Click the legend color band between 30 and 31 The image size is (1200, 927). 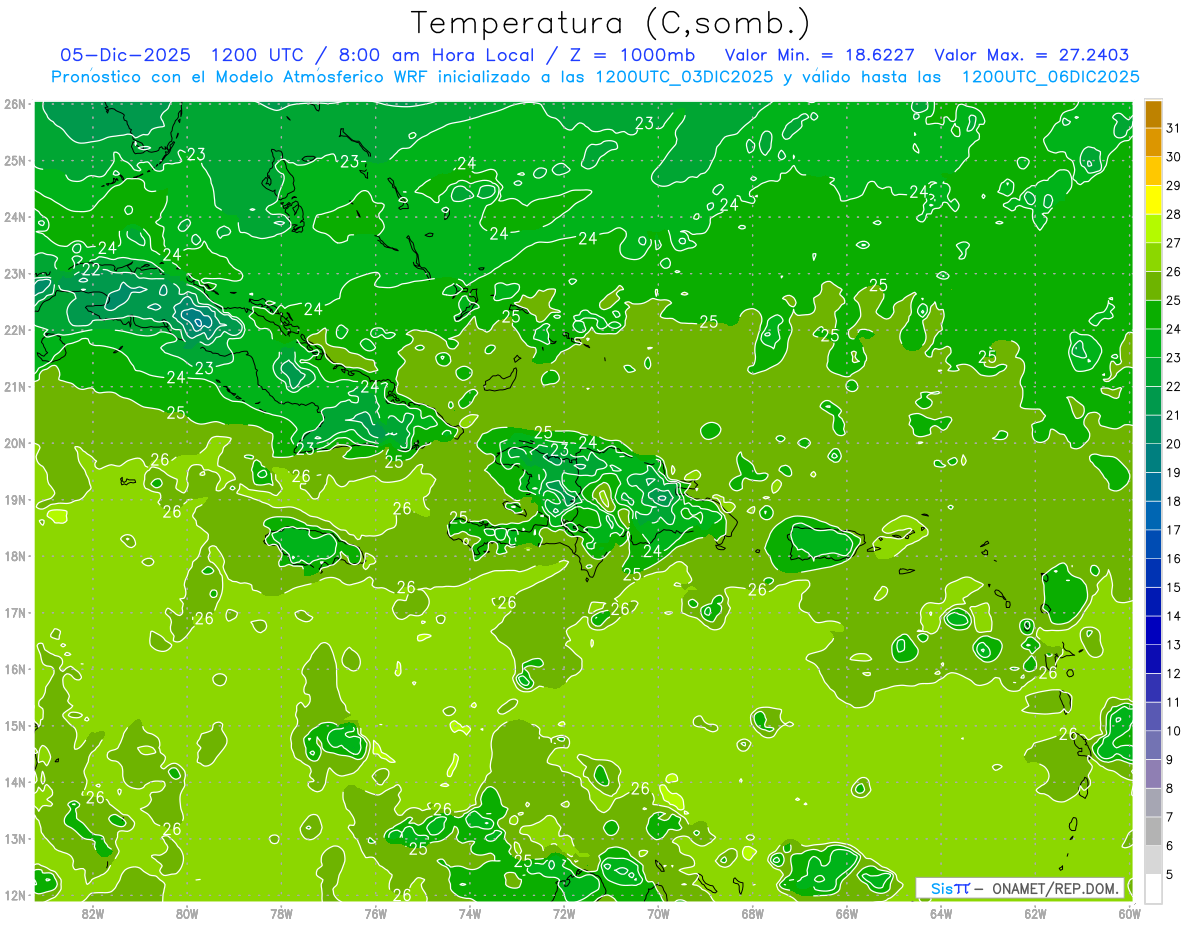[x=1153, y=143]
